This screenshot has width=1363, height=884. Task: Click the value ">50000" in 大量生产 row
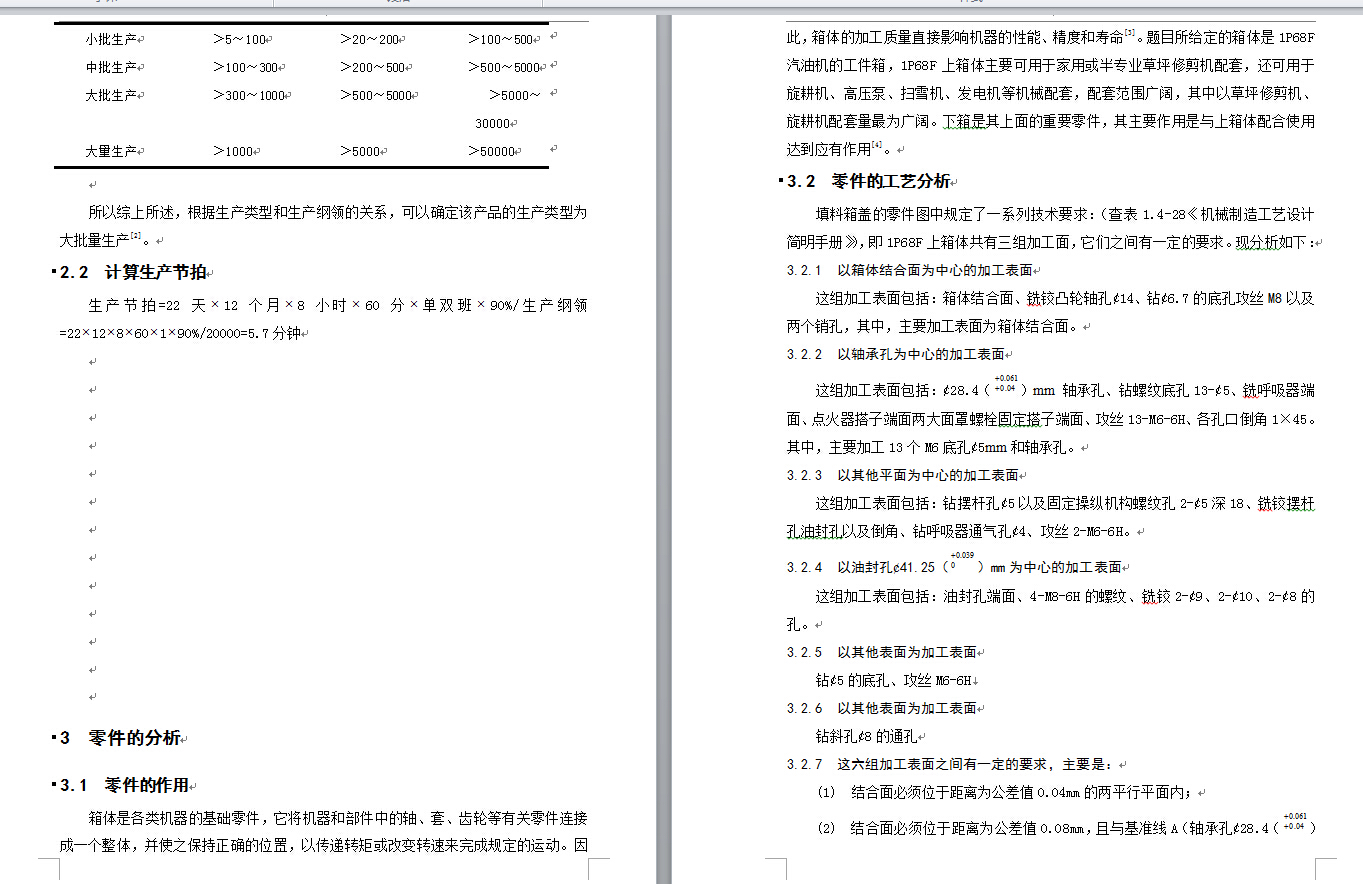point(493,152)
